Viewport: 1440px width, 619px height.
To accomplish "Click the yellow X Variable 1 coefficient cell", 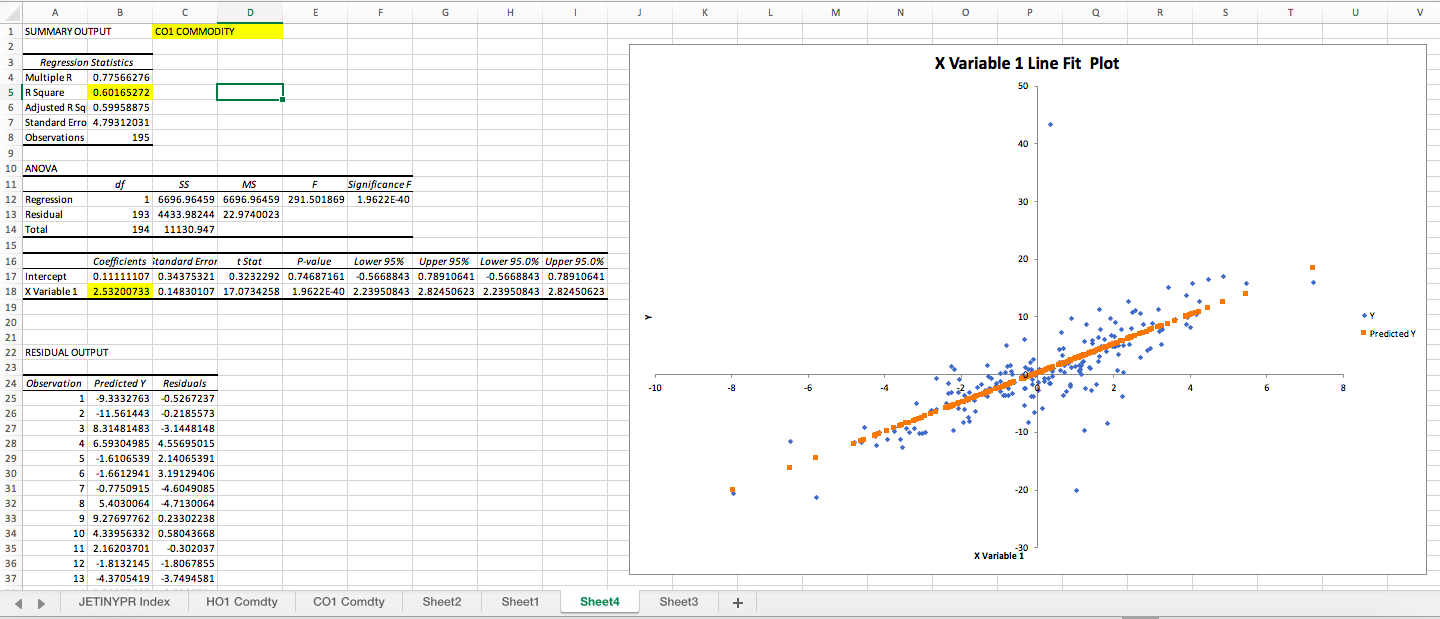I will click(x=120, y=291).
